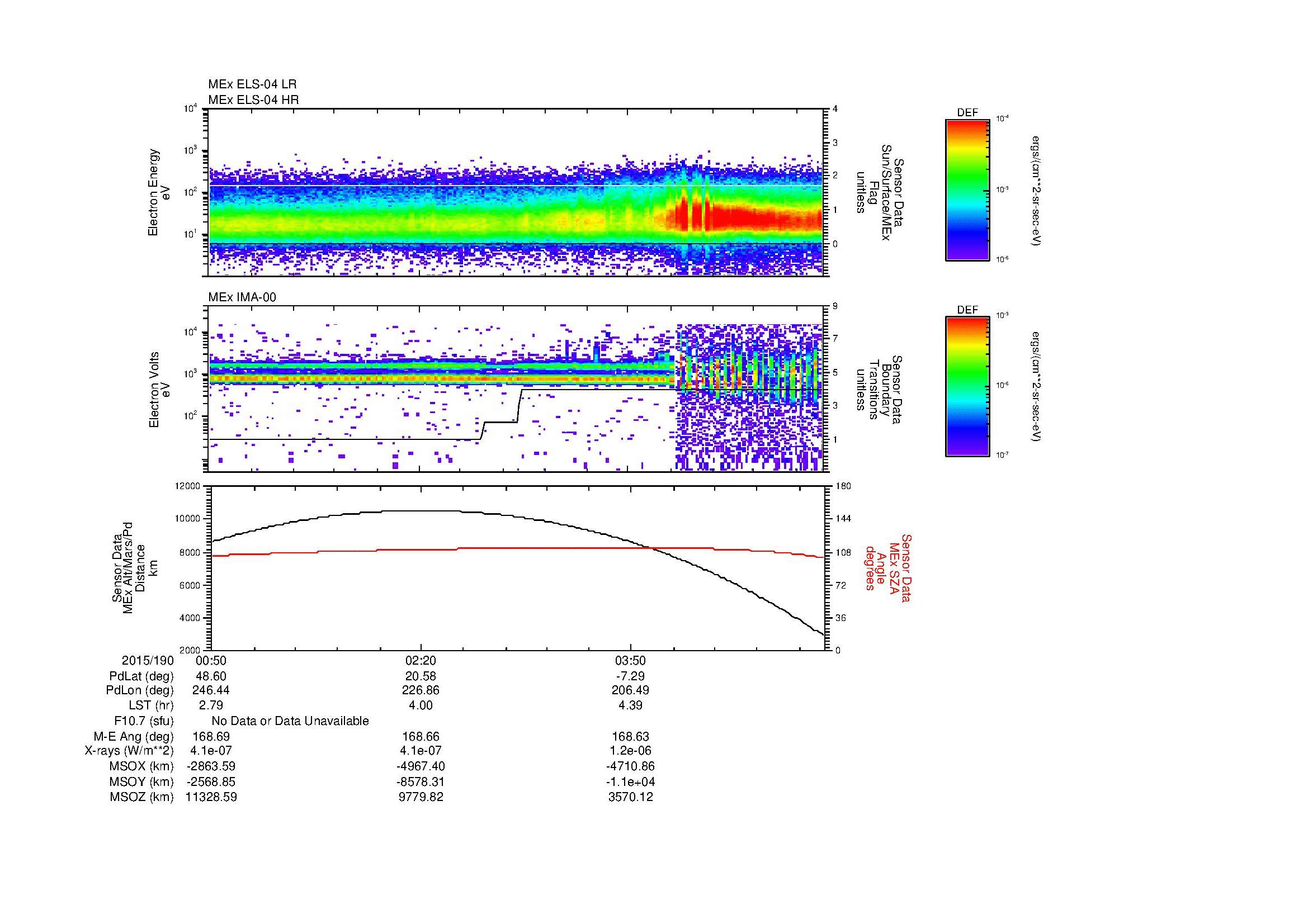Click the upper DEF color bar for ELS
Viewport: 1308px width, 924px height.
(967, 189)
